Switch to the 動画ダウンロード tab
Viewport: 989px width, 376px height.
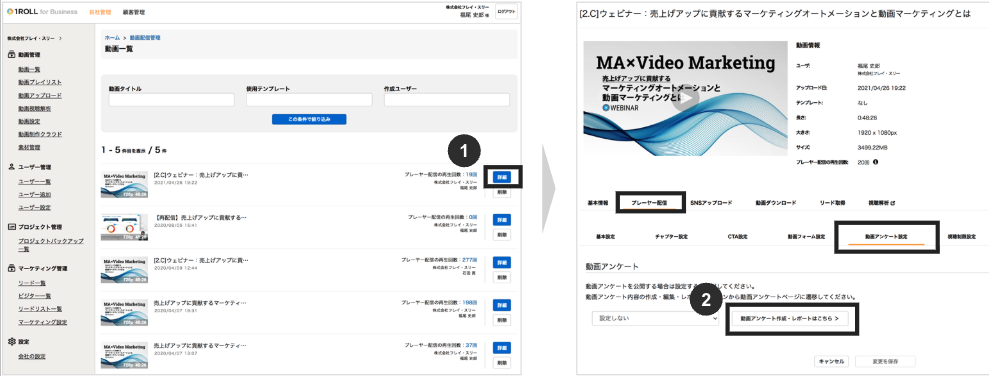point(776,203)
